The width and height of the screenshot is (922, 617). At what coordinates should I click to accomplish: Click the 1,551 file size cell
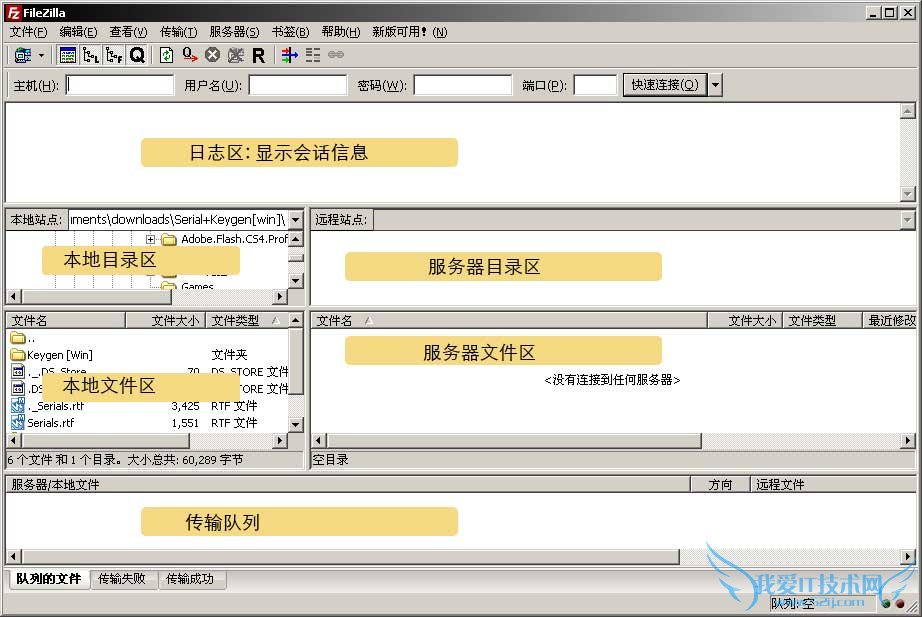tap(185, 423)
